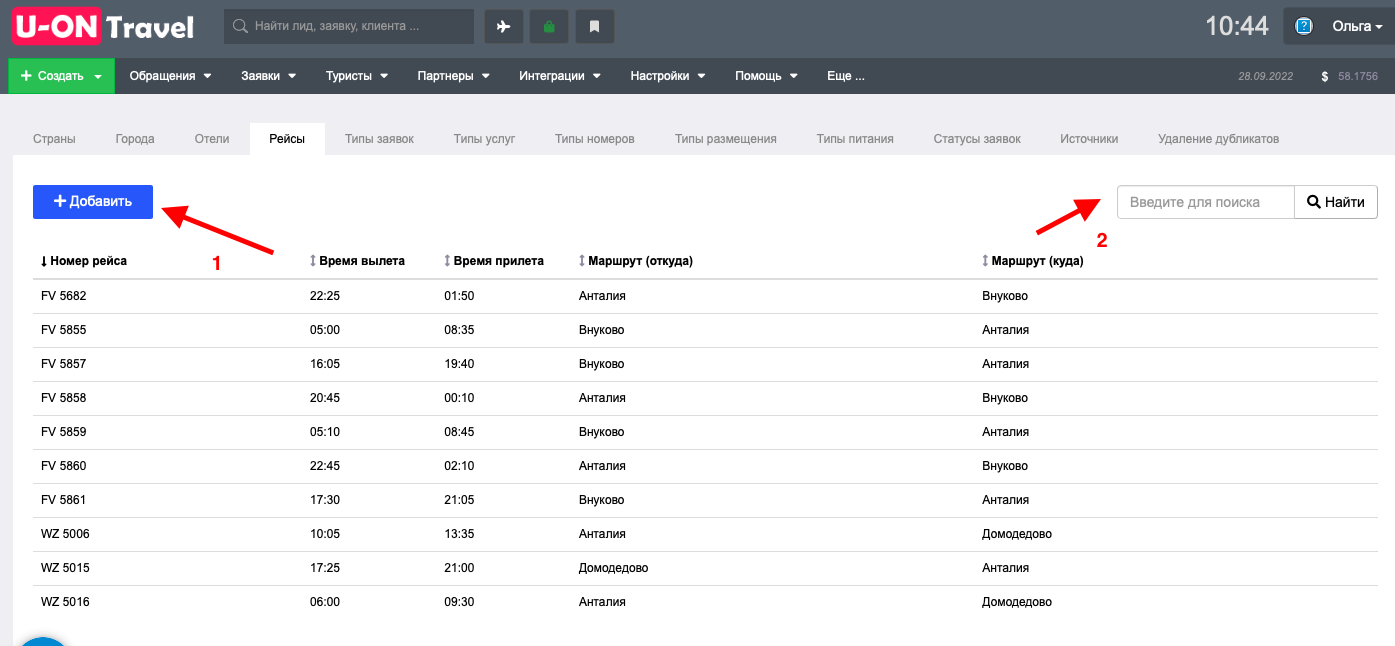Select flight row FV 5859
The image size is (1395, 646).
click(x=705, y=432)
